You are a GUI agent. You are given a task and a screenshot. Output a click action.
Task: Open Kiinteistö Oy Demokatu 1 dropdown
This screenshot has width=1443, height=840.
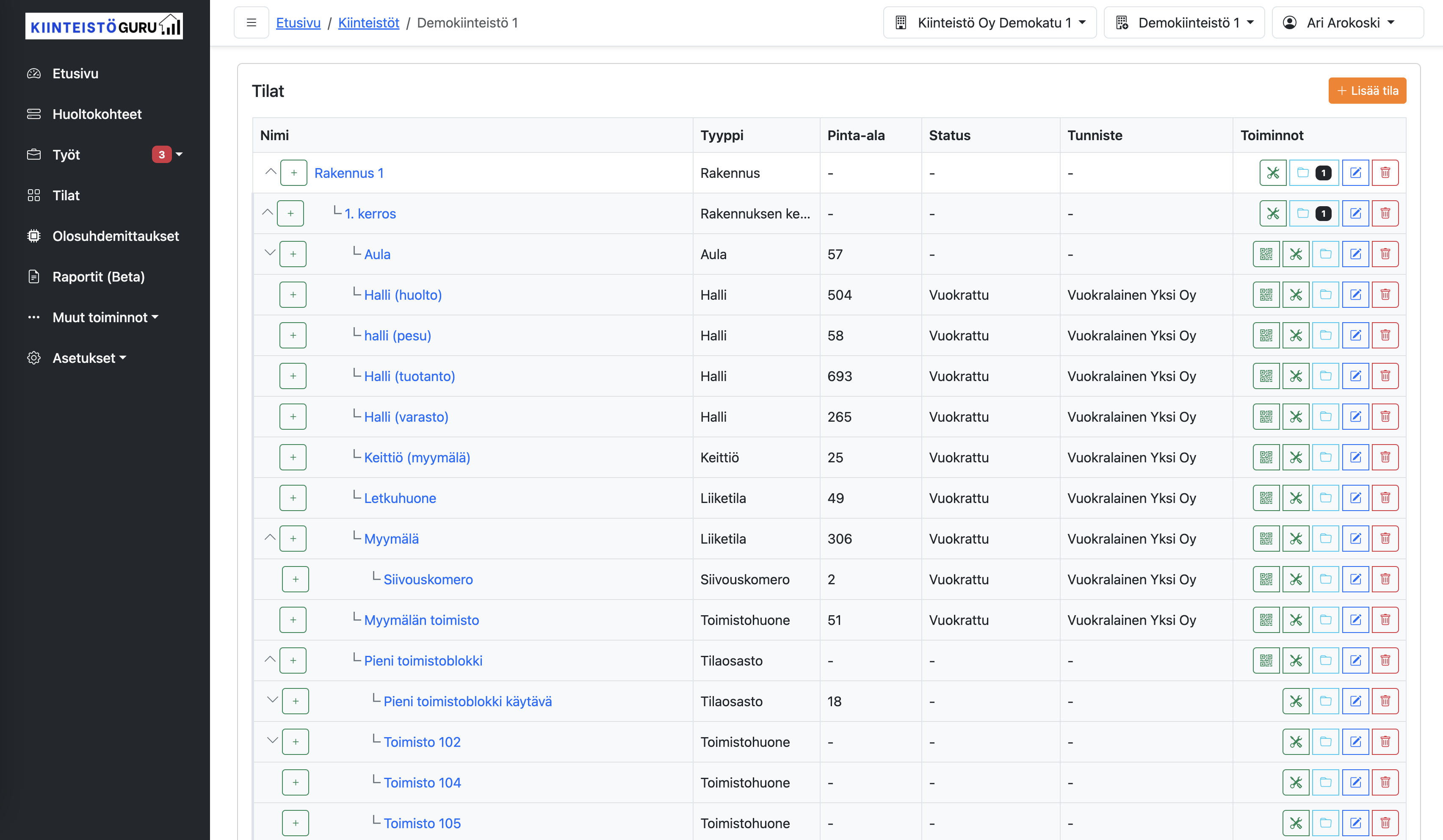pyautogui.click(x=990, y=22)
